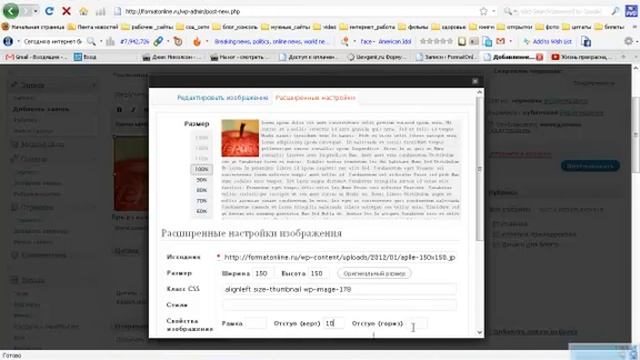Open the gear settings icon on the toolbar

[x=629, y=41]
